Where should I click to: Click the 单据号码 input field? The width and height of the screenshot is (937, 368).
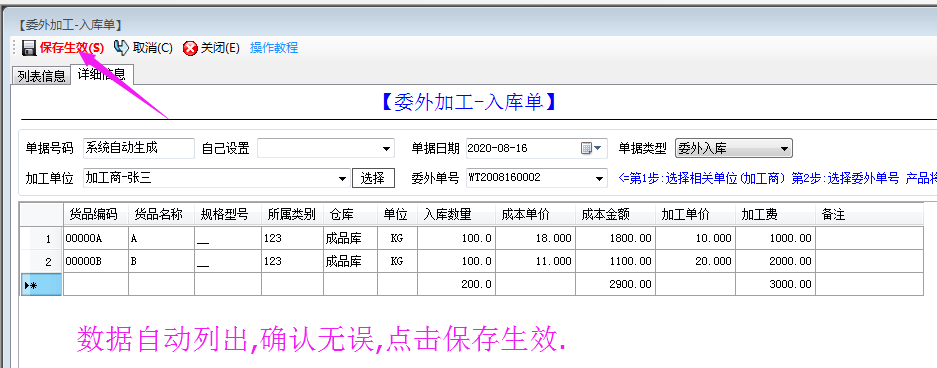click(139, 148)
